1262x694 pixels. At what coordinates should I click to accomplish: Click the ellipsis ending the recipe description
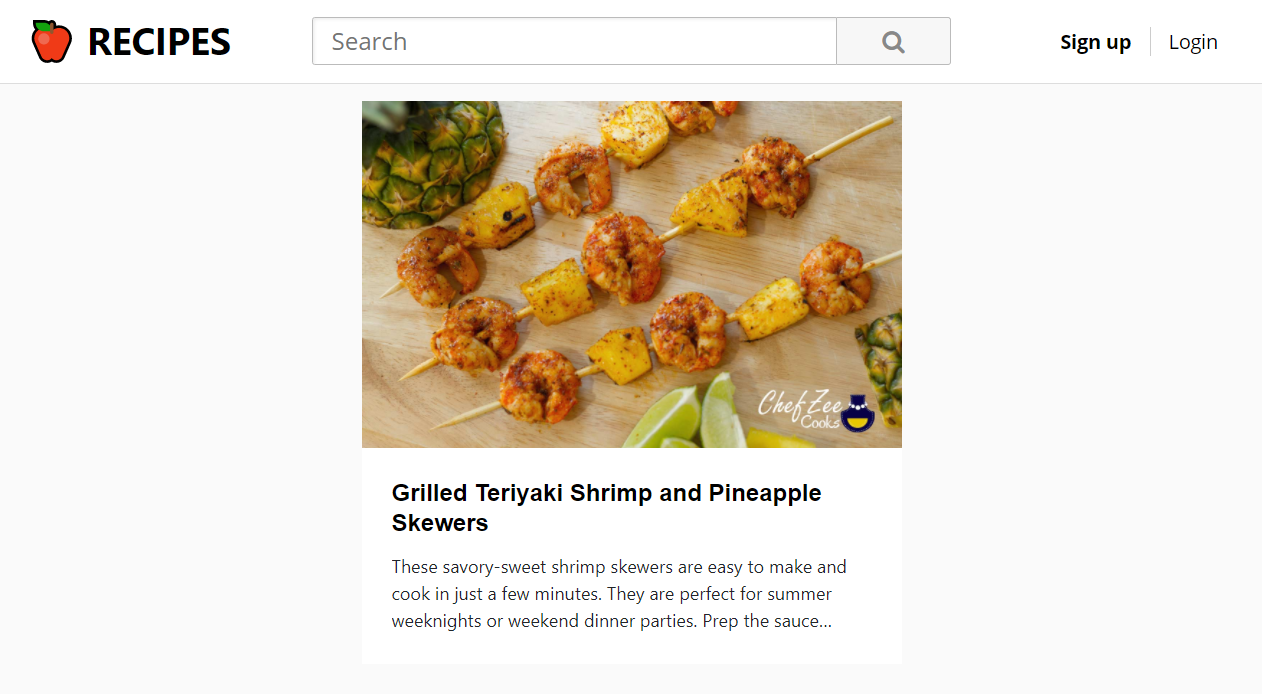tap(825, 622)
